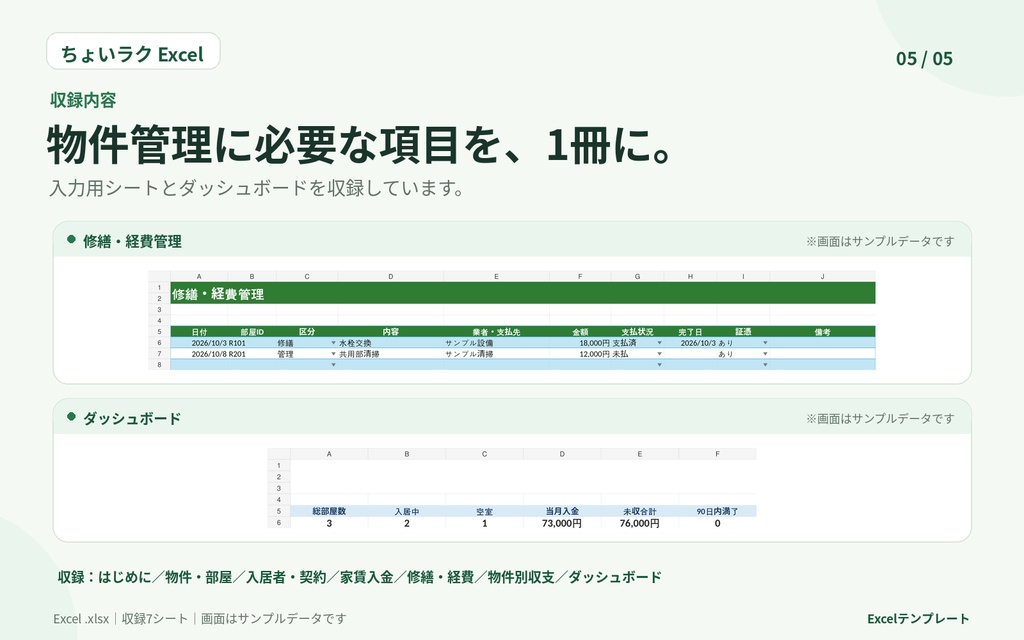Open 区分 dropdown in the 修繕 row
The height and width of the screenshot is (640, 1024).
click(333, 343)
